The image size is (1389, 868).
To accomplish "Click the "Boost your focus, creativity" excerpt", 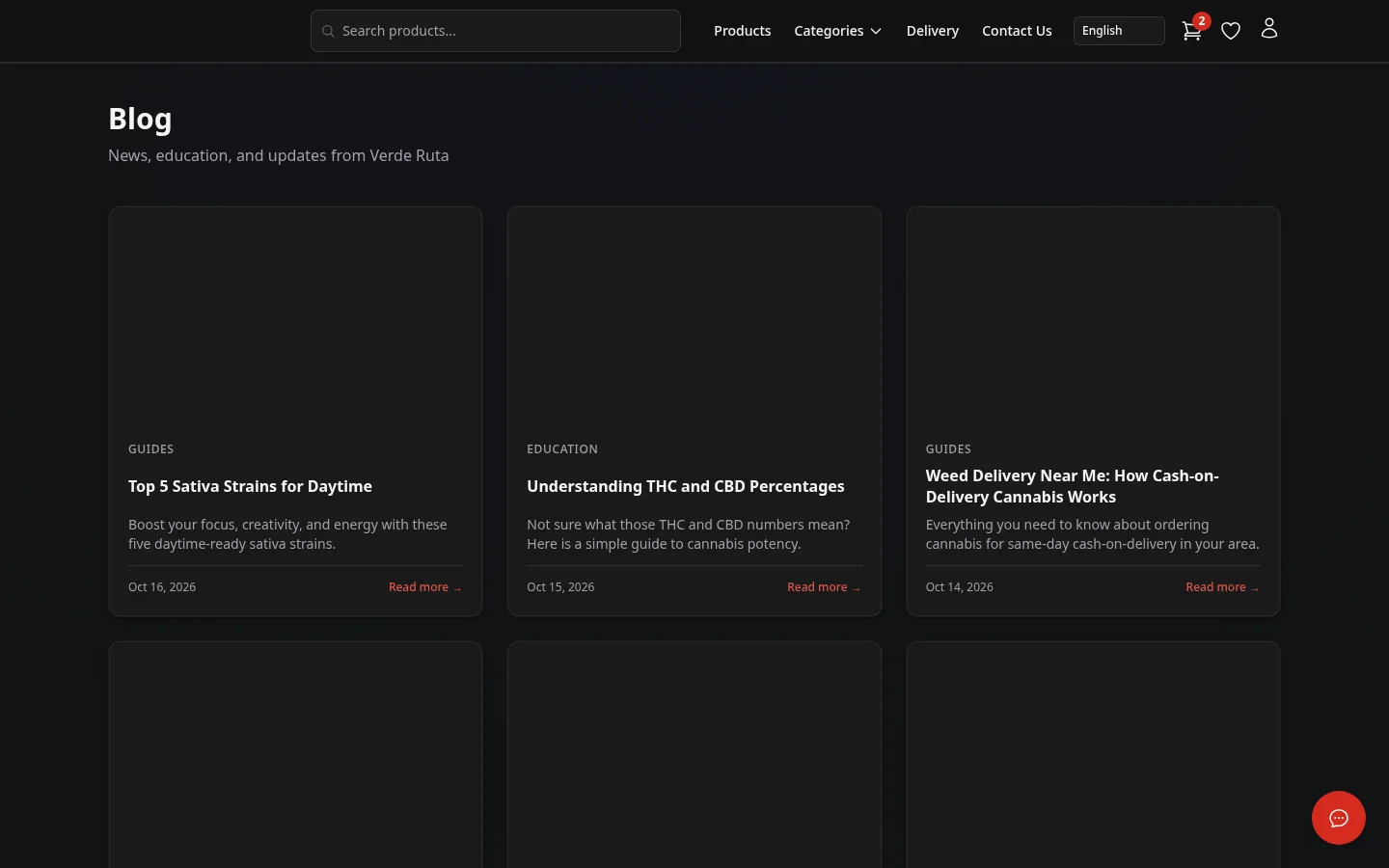I will [287, 534].
